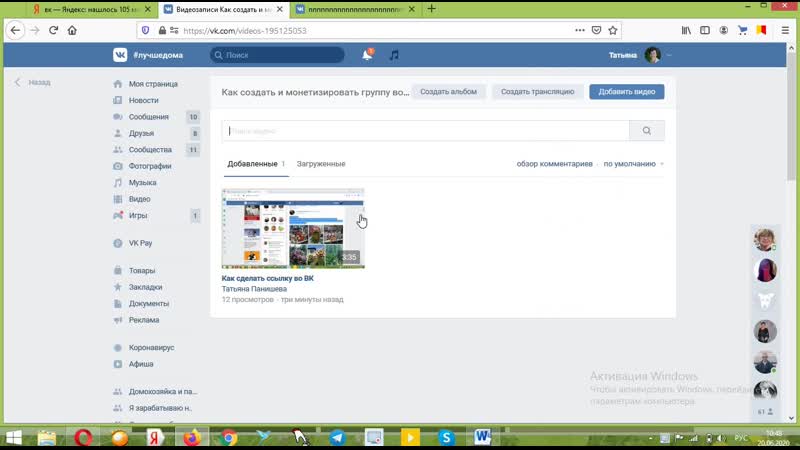
Task: Open a new browser tab
Action: (x=432, y=9)
